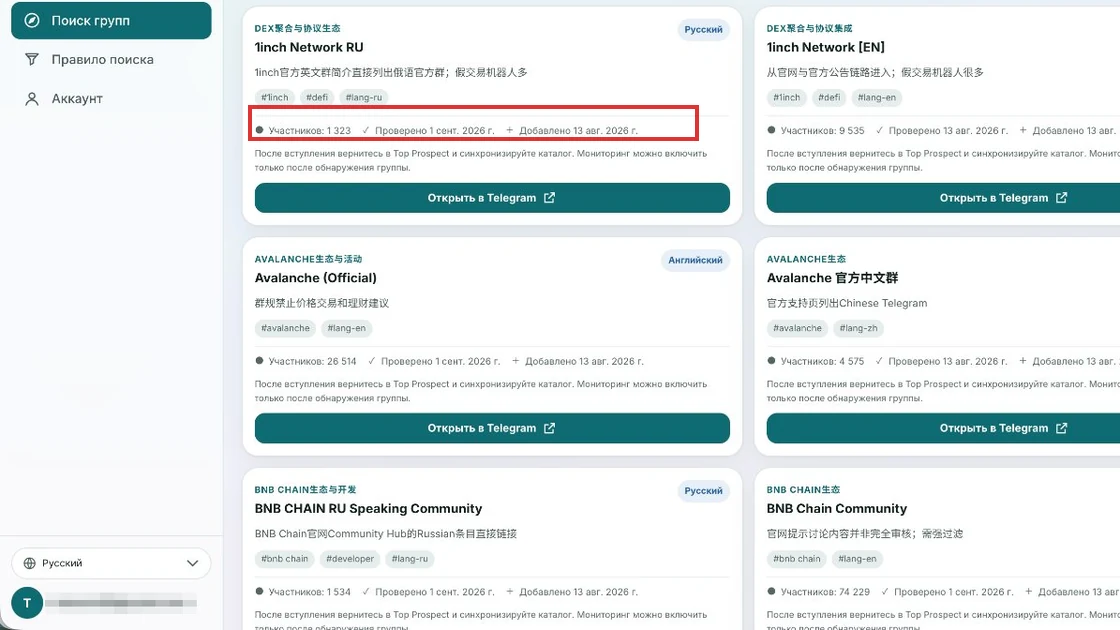
Task: Click the title BNB Chain Community
Action: (x=837, y=509)
